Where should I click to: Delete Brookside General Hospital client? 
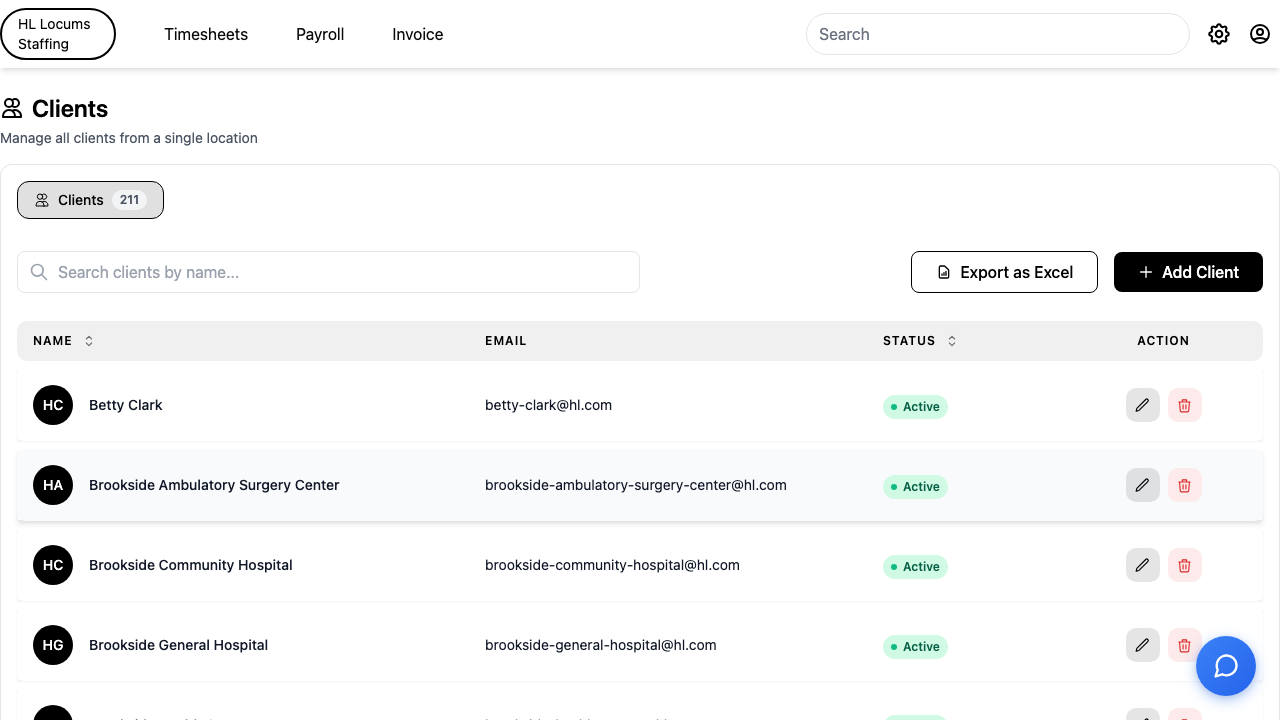(x=1185, y=645)
